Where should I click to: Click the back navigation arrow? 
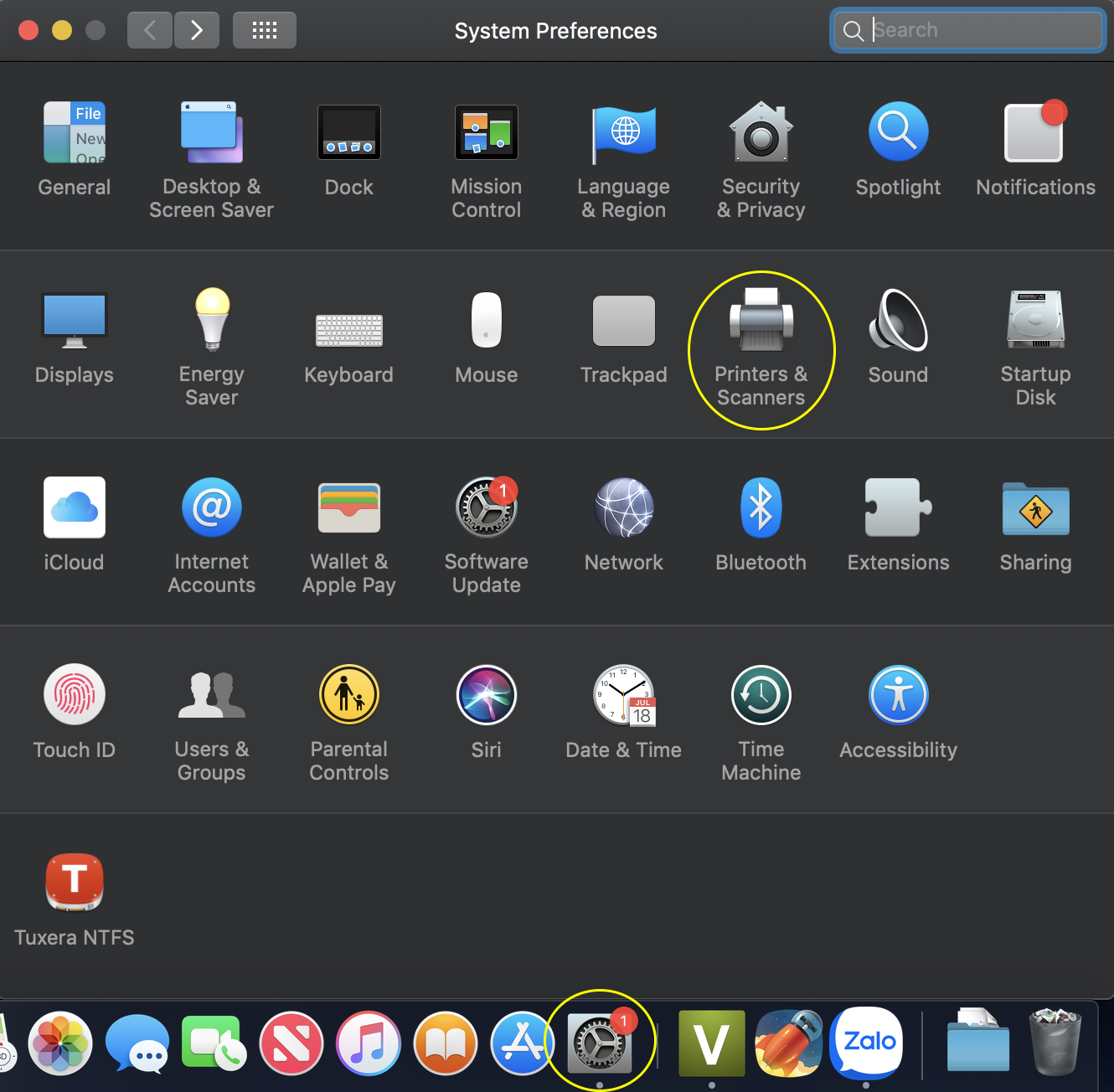tap(150, 31)
